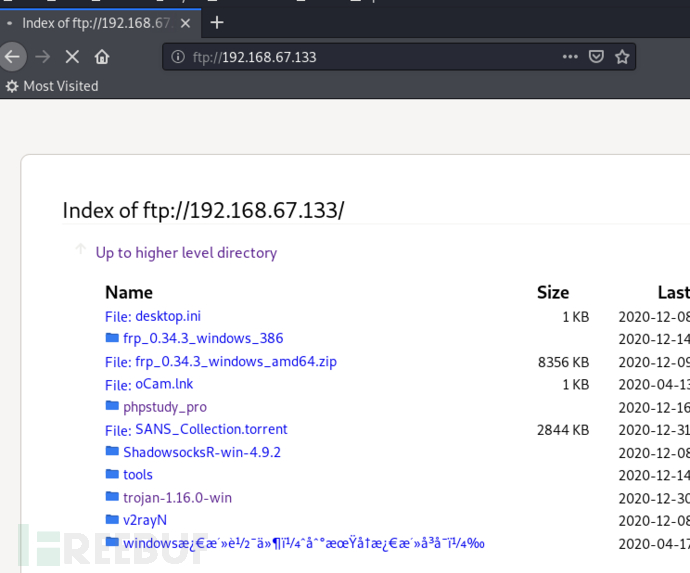Click folder icon beside tools
This screenshot has width=690, height=573.
click(112, 474)
